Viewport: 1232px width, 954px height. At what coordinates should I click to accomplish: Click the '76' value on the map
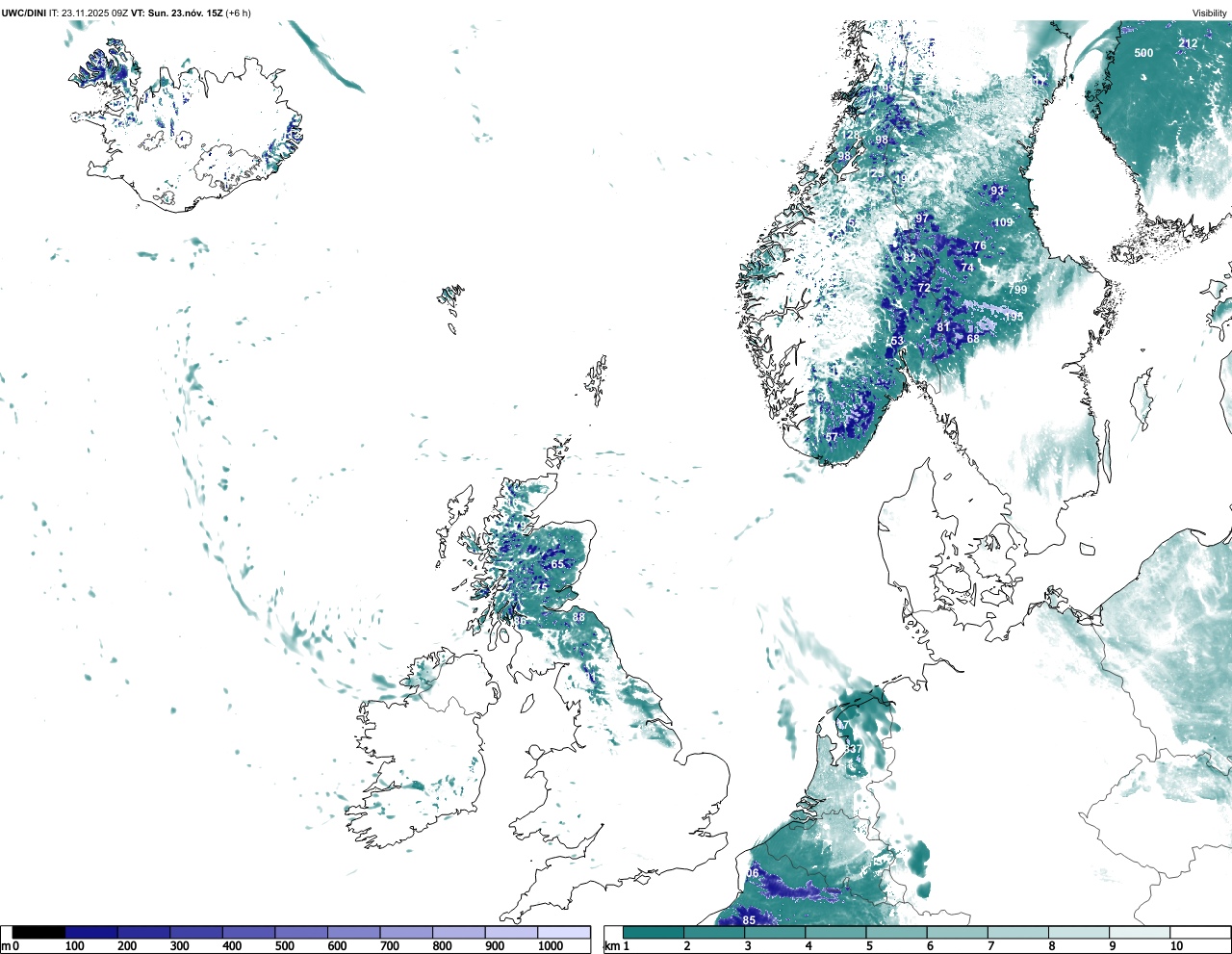980,245
